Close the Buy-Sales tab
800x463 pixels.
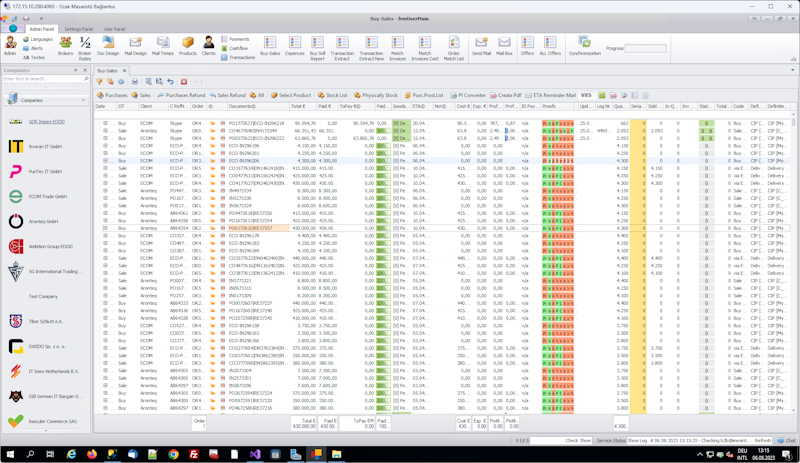tap(124, 70)
